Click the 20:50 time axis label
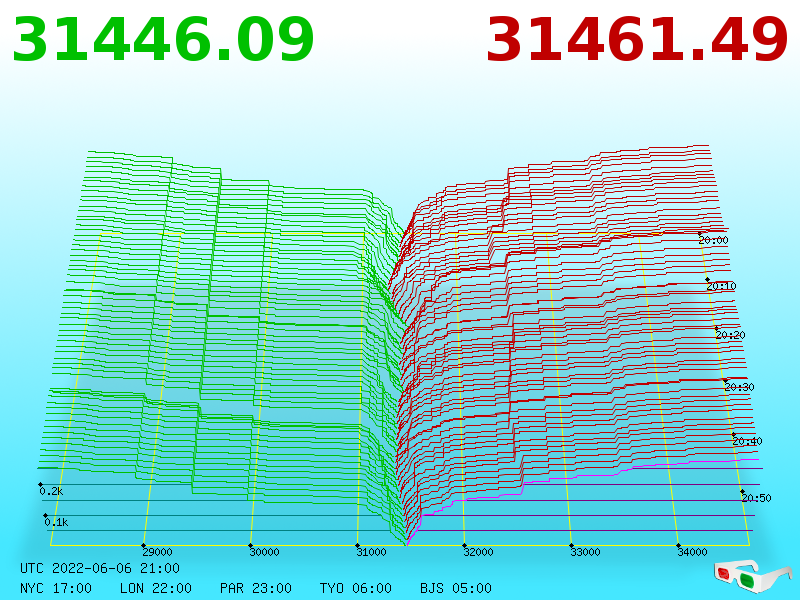Image resolution: width=800 pixels, height=600 pixels. coord(756,497)
